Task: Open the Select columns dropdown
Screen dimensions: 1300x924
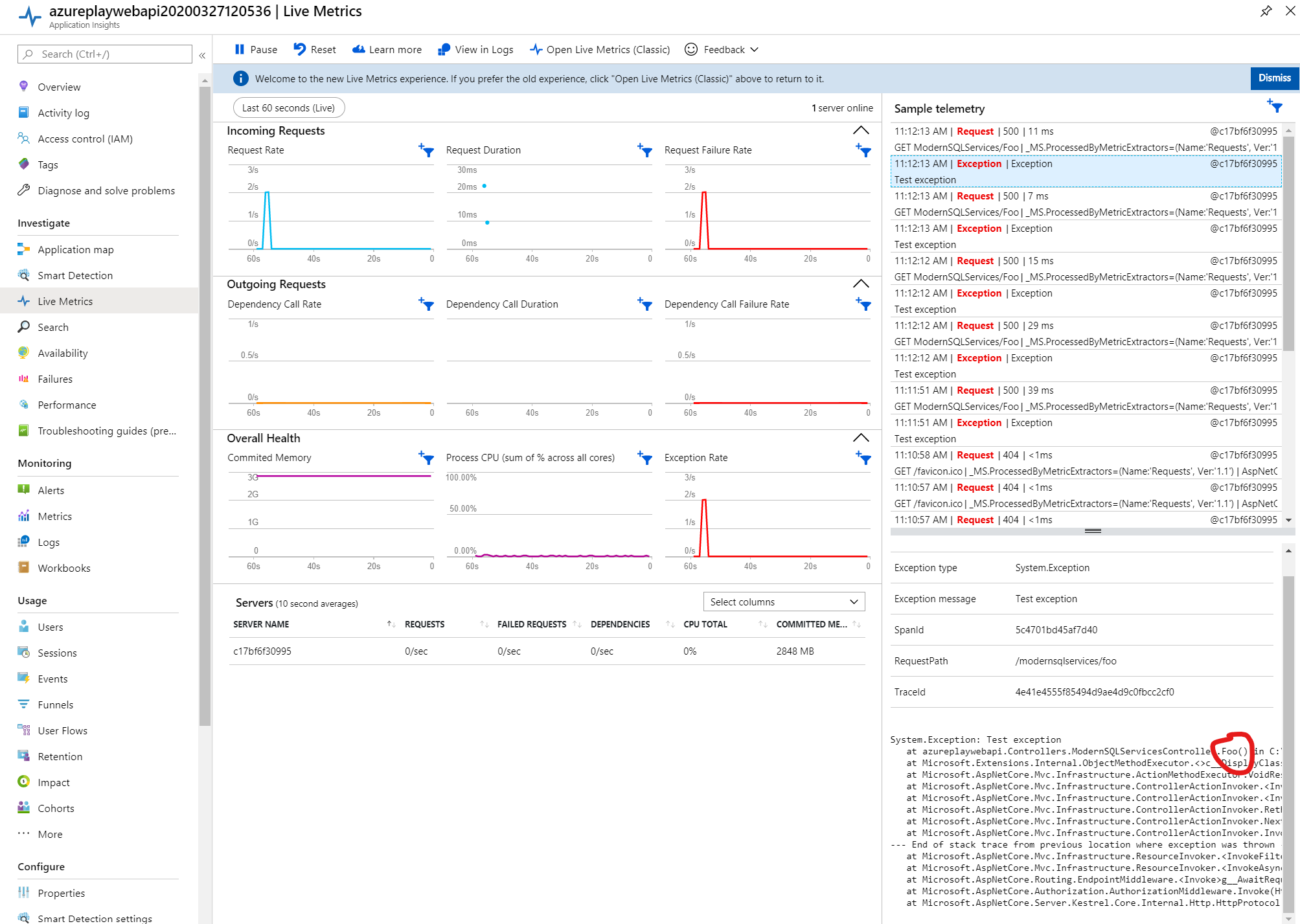Action: pos(784,602)
